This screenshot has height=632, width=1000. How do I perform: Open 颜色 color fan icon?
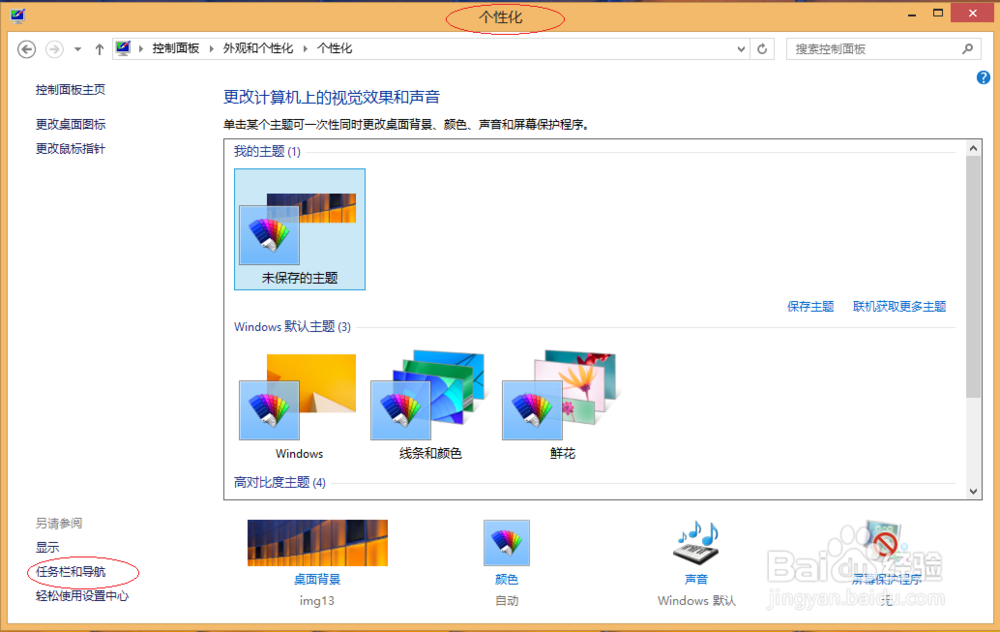pyautogui.click(x=506, y=543)
